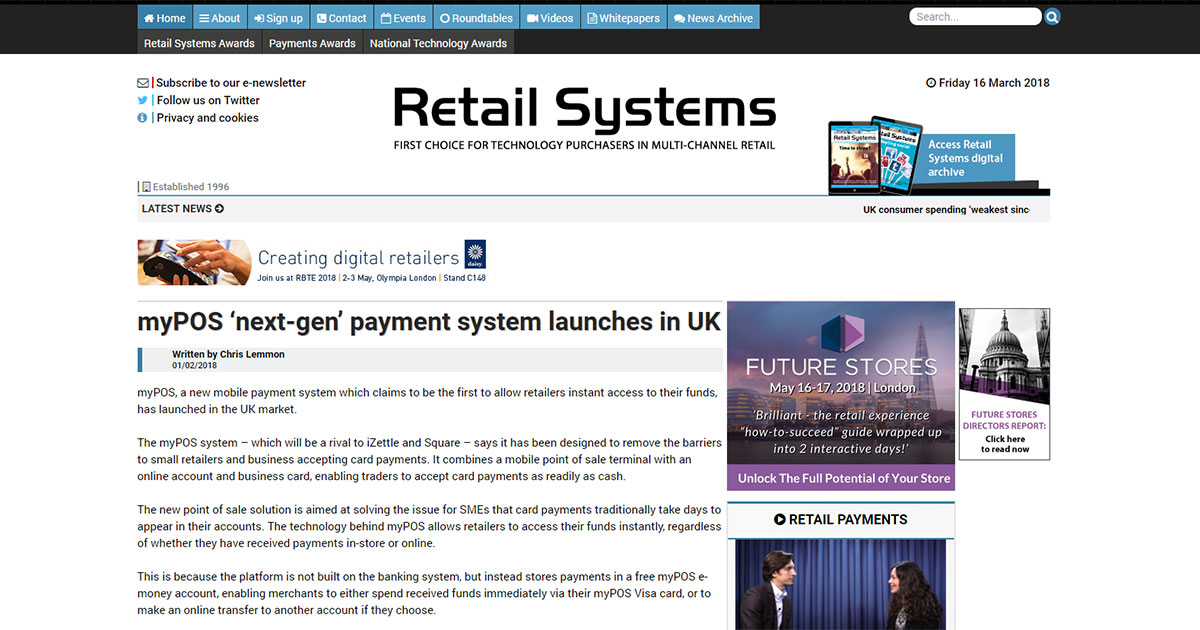Viewport: 1200px width, 630px height.
Task: Click the Daisy logo in banner
Action: [x=475, y=252]
